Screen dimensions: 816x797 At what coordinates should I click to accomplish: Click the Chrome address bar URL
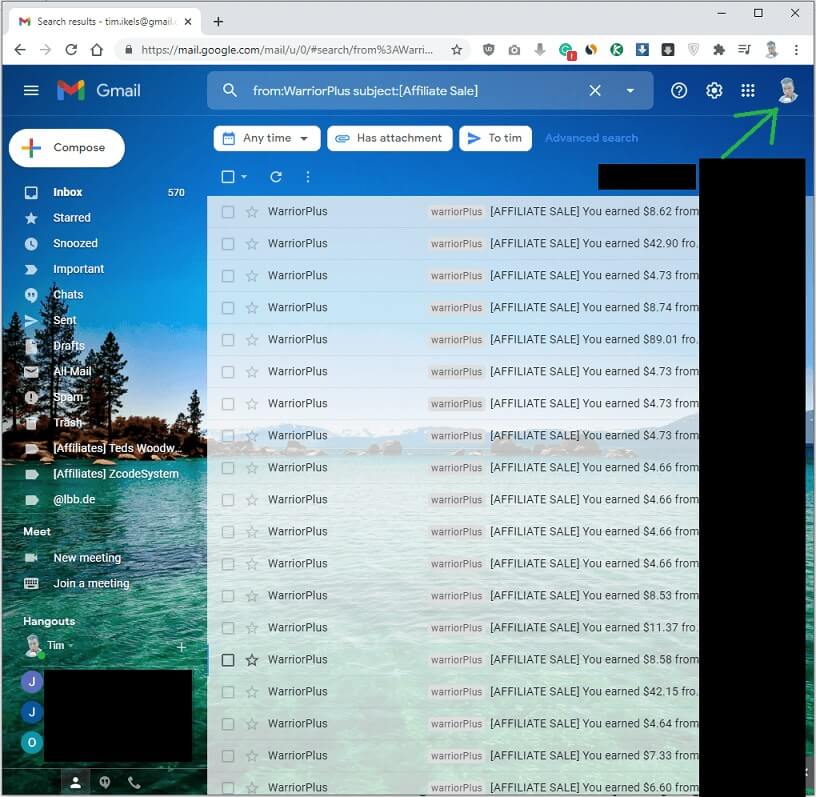click(287, 50)
